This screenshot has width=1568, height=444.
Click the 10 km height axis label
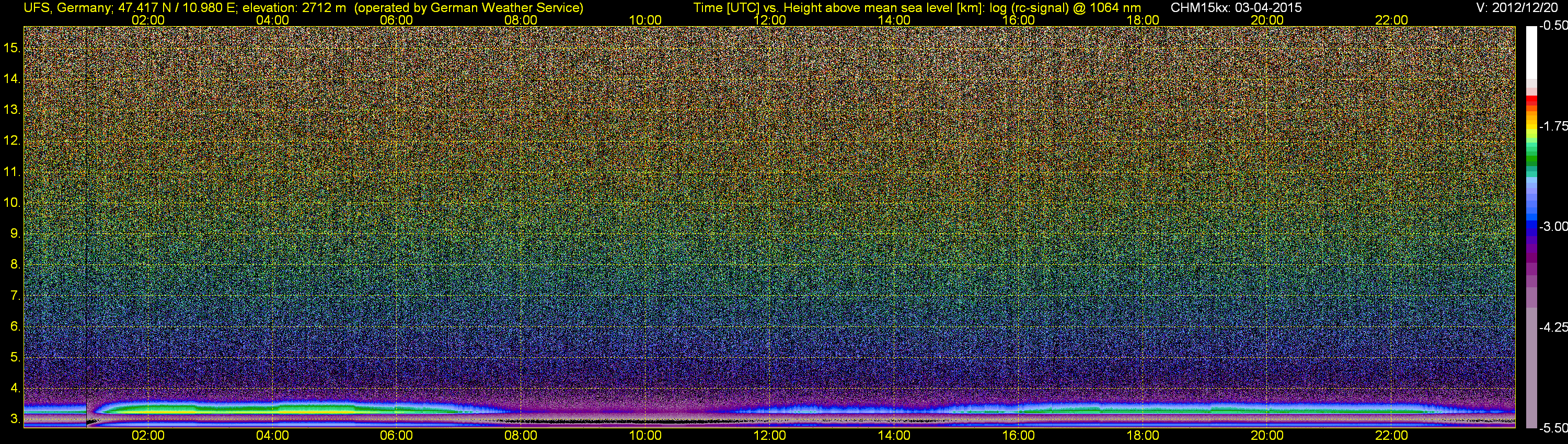(11, 203)
